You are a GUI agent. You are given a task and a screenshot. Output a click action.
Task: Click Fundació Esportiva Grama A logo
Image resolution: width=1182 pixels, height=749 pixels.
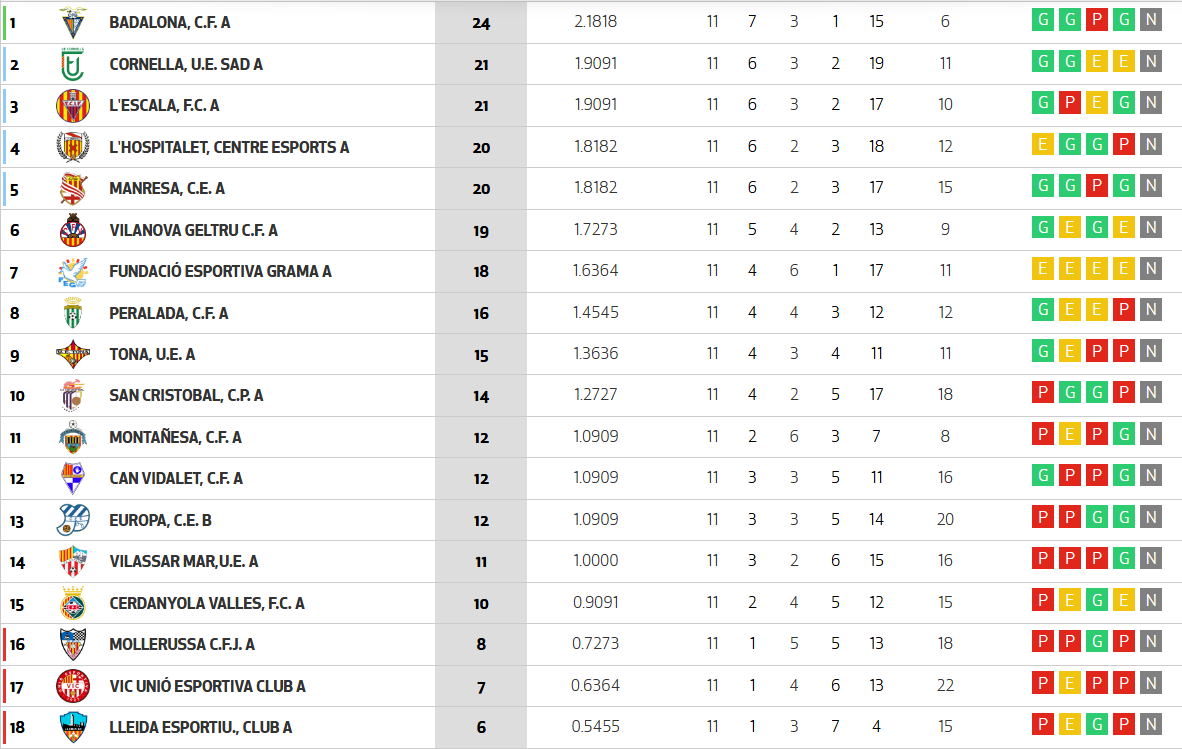point(73,271)
